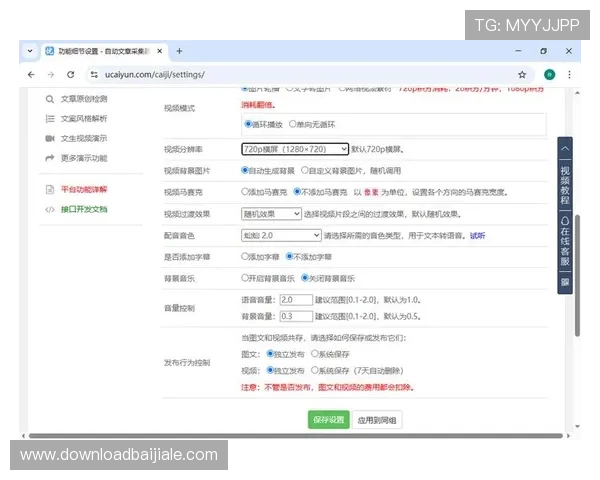The width and height of the screenshot is (600, 480).
Task: View site information icon beside URL
Action: [x=94, y=75]
